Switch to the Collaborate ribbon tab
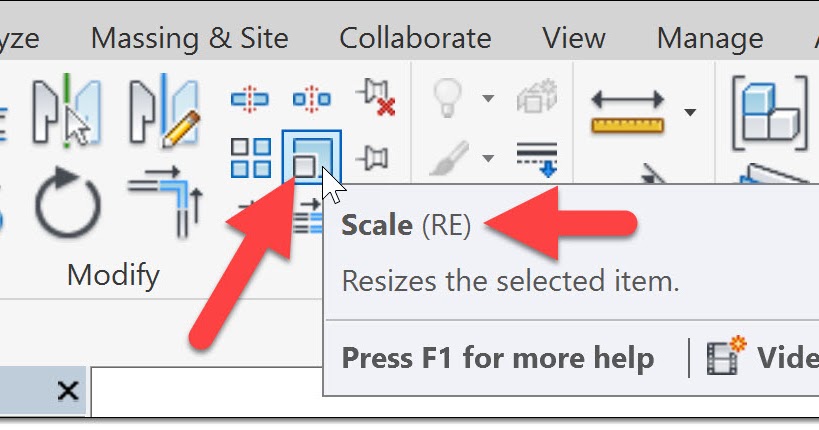The width and height of the screenshot is (819, 430). 415,38
